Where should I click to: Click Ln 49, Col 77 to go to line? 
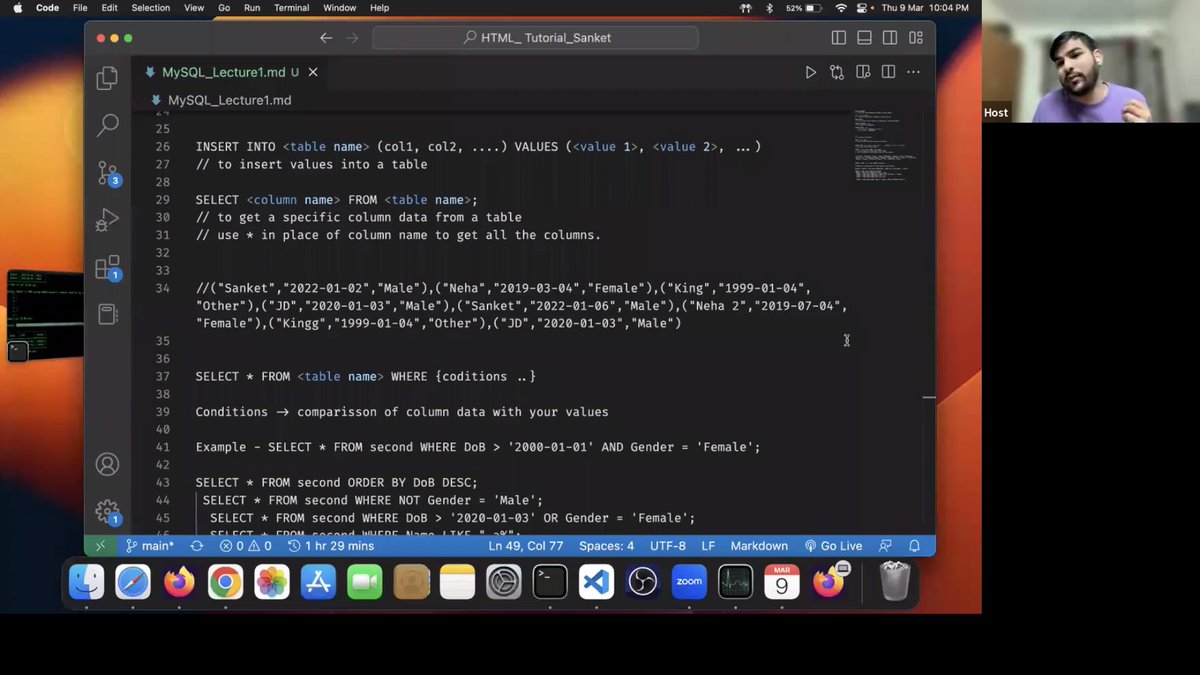point(524,545)
